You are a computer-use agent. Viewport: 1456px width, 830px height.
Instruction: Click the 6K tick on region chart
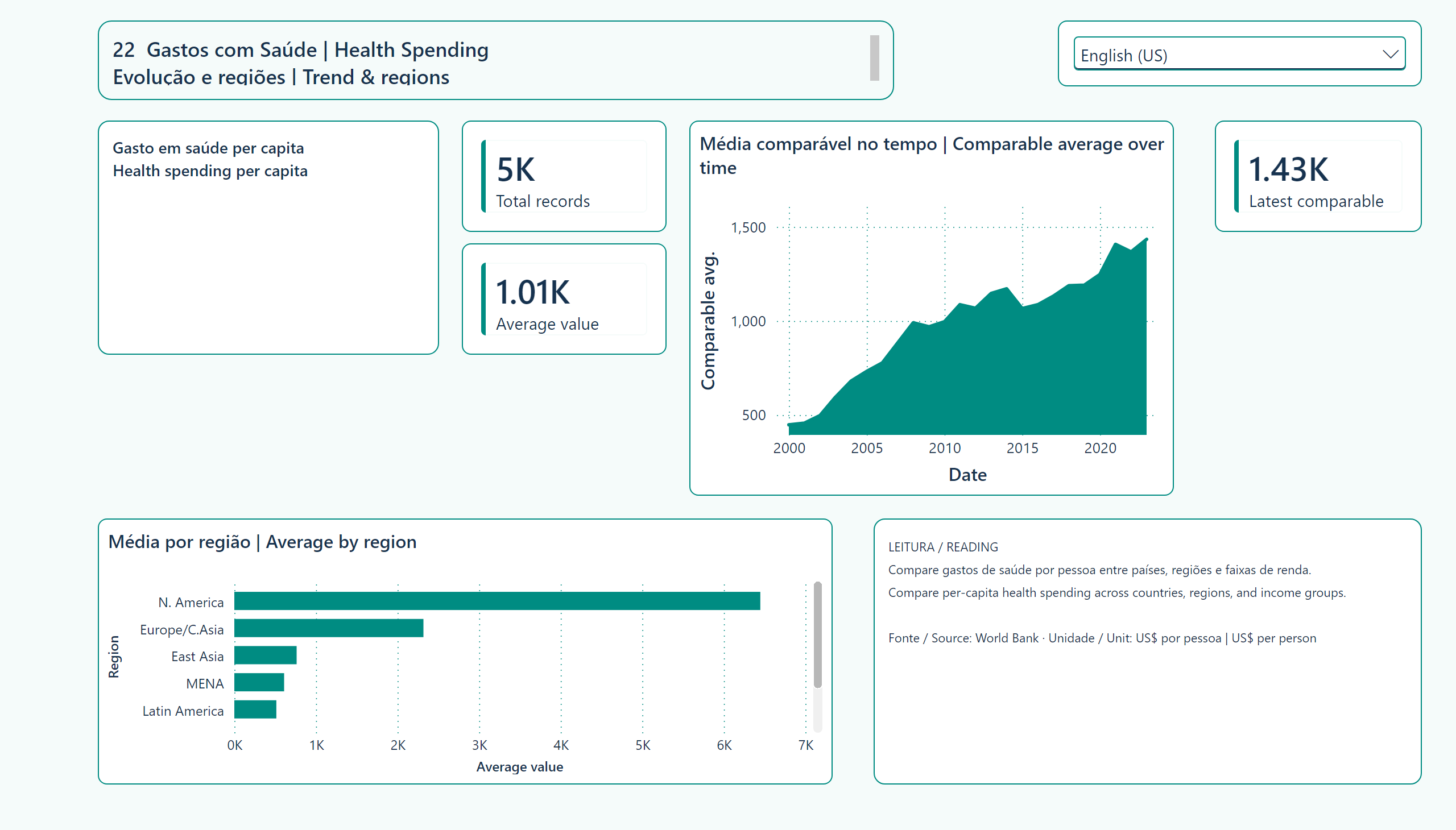coord(724,745)
